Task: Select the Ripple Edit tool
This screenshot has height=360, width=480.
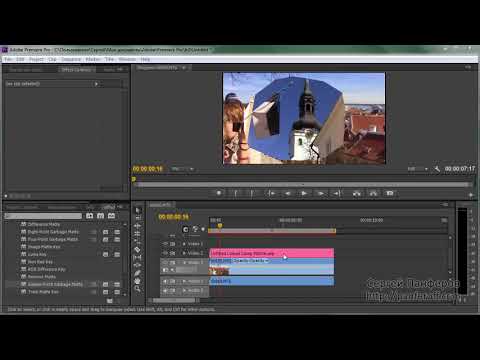Action: pyautogui.click(x=138, y=226)
